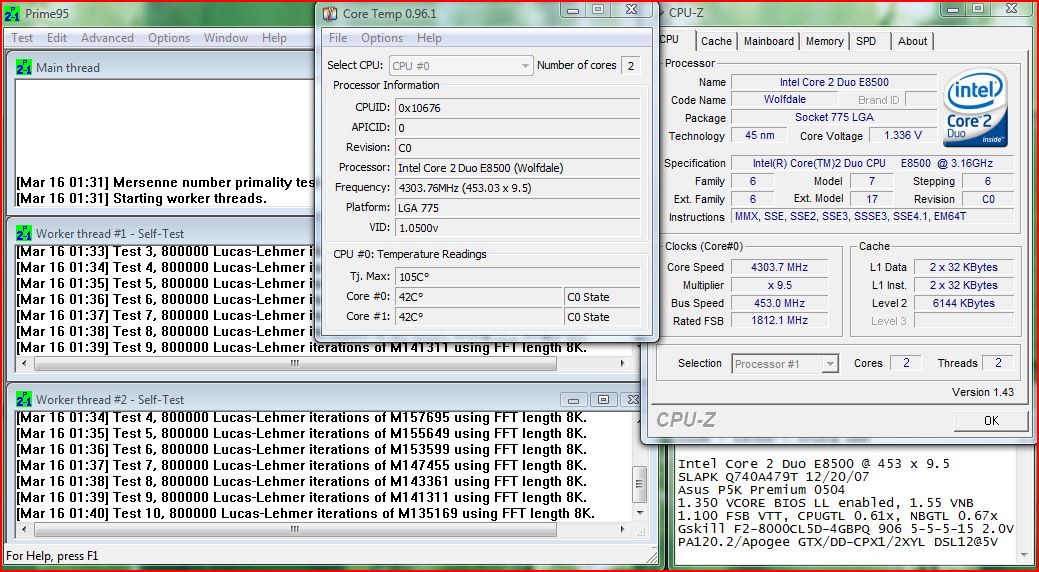Click the Core Speed value 4303.7 MHz

point(779,267)
